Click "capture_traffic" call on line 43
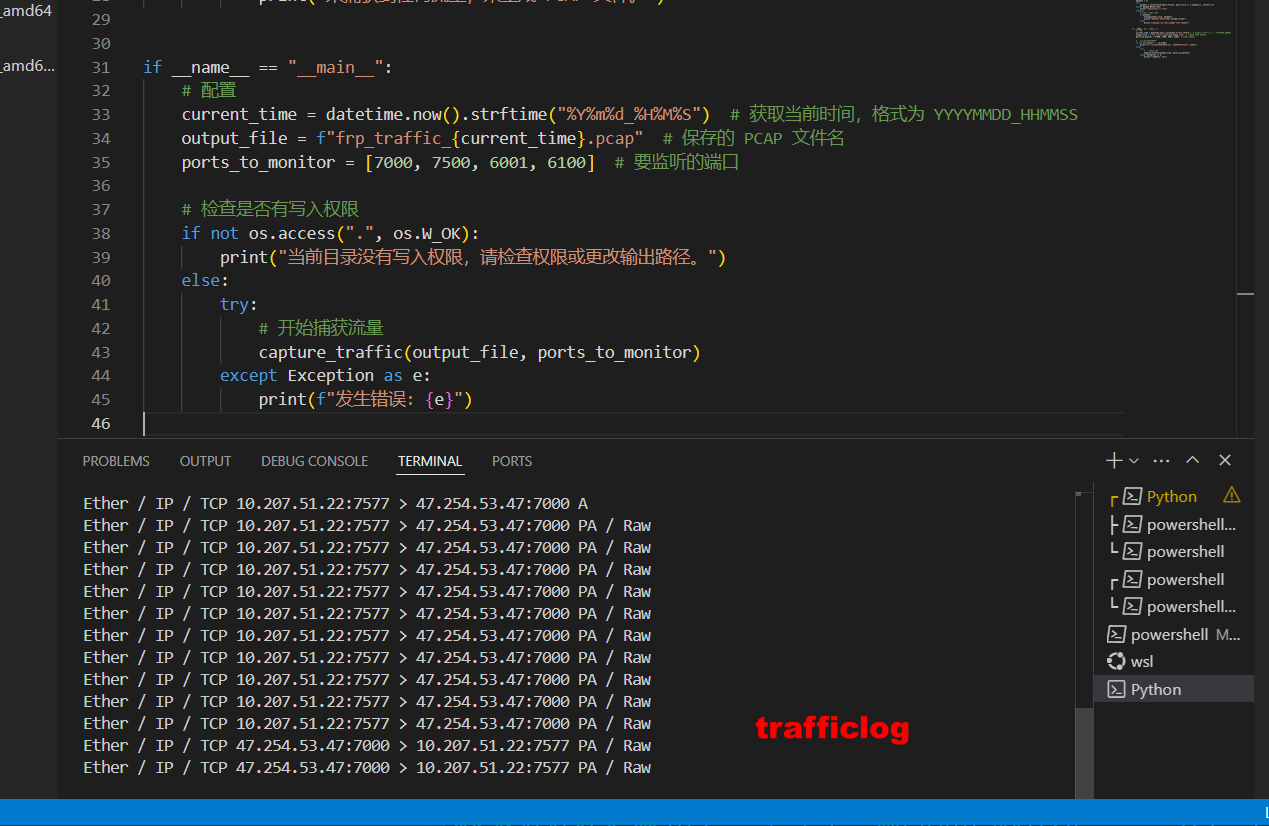The height and width of the screenshot is (826, 1269). point(480,352)
